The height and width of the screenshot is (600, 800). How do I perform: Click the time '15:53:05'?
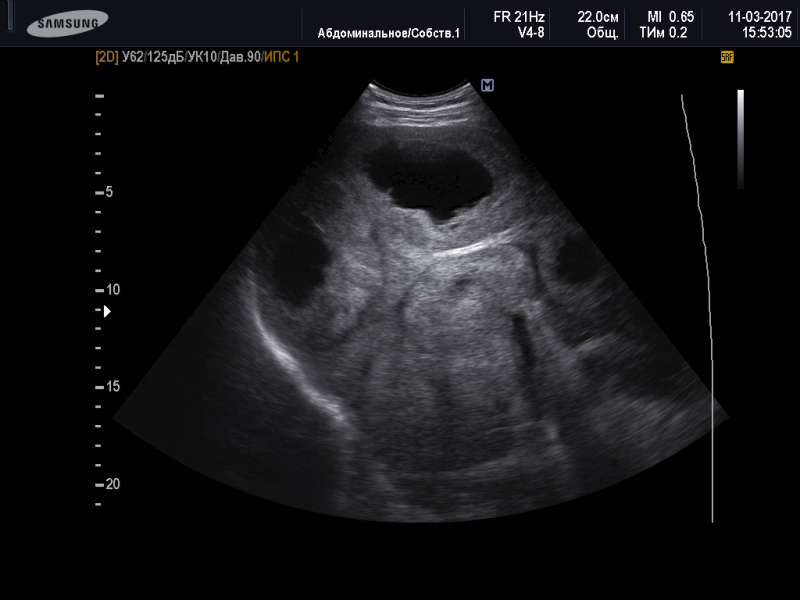point(767,33)
